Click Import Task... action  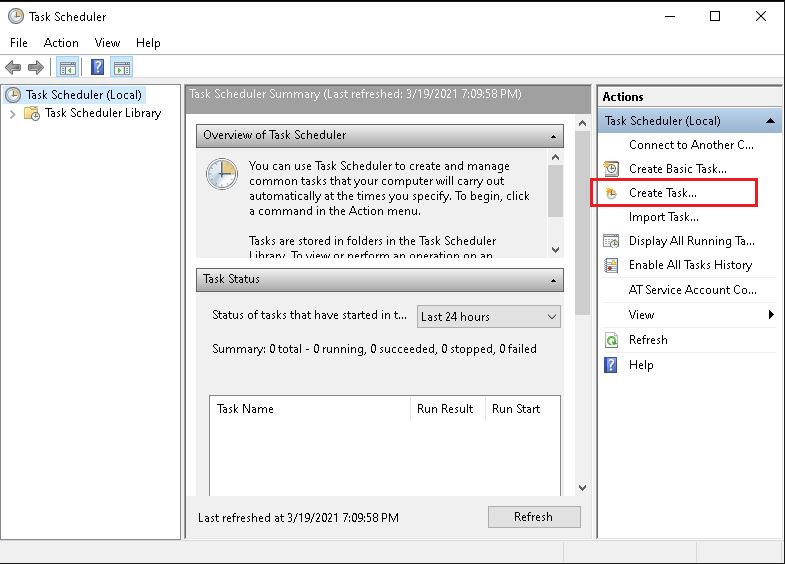click(664, 217)
